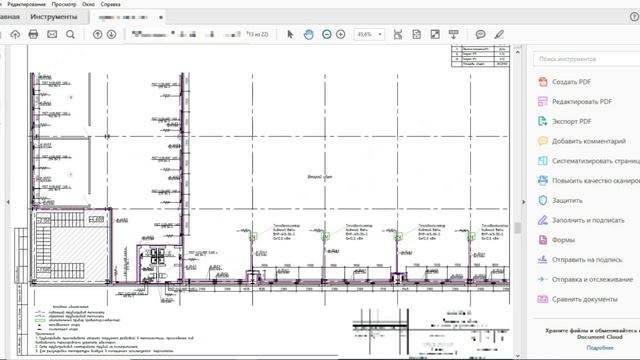The image size is (640, 360).
Task: Open the Окно menu
Action: click(88, 4)
